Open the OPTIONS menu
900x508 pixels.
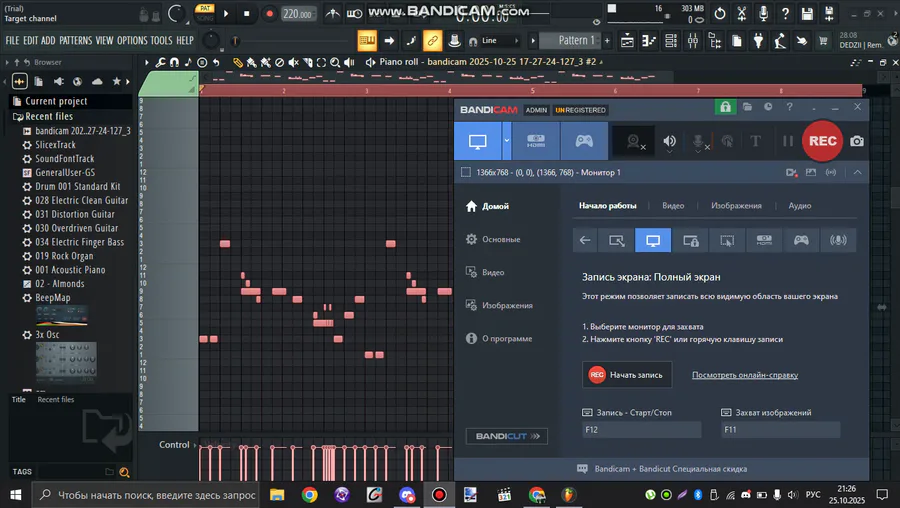[132, 40]
